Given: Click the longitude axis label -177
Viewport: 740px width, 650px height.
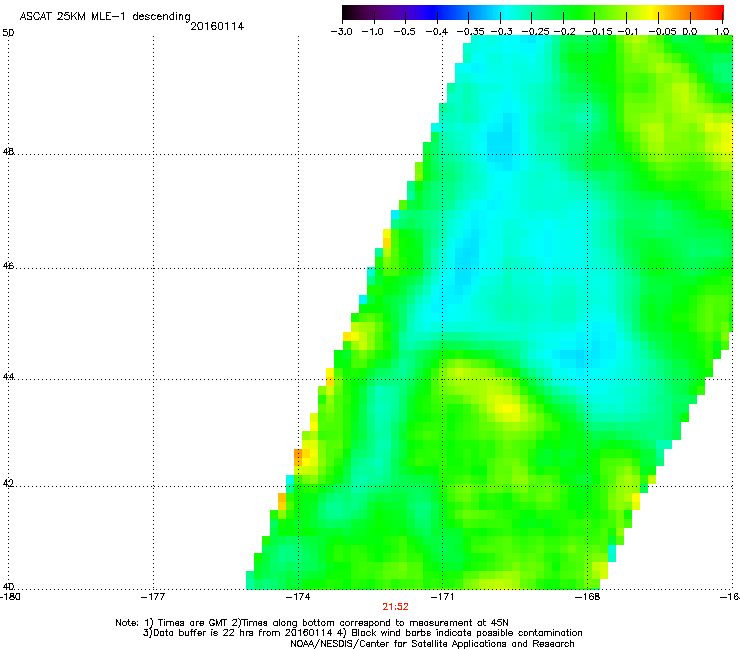Looking at the screenshot, I should tap(153, 597).
